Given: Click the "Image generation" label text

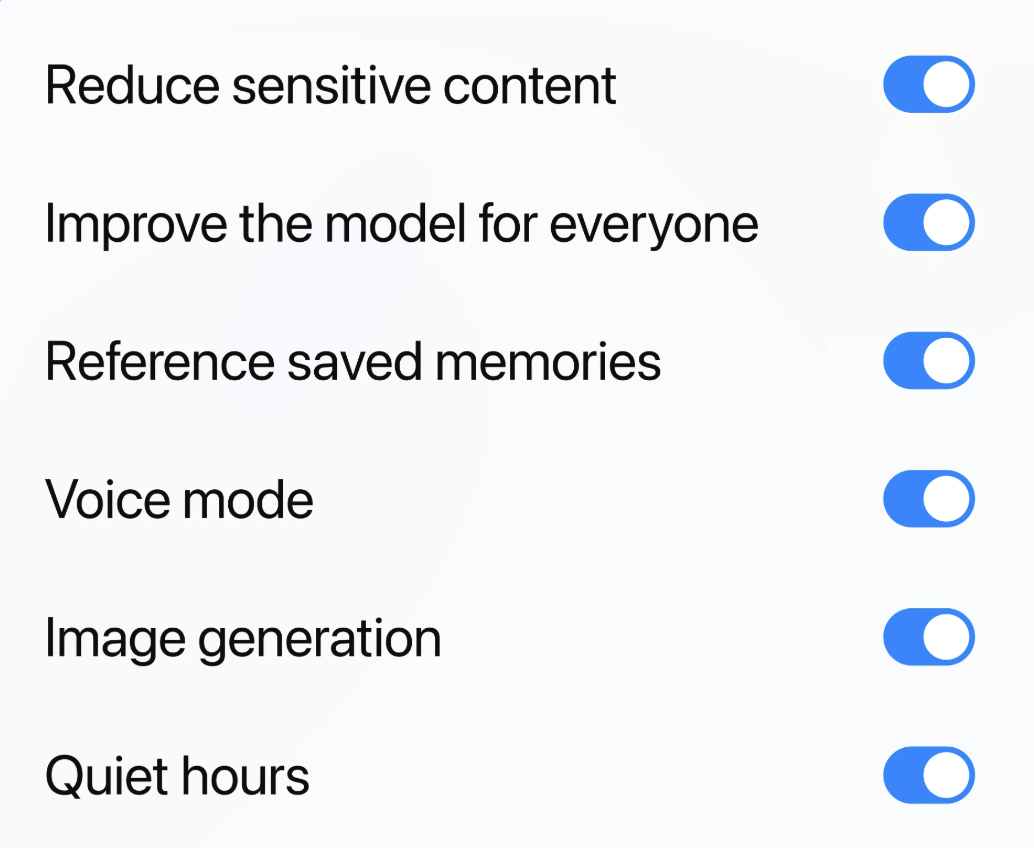Looking at the screenshot, I should (x=243, y=638).
